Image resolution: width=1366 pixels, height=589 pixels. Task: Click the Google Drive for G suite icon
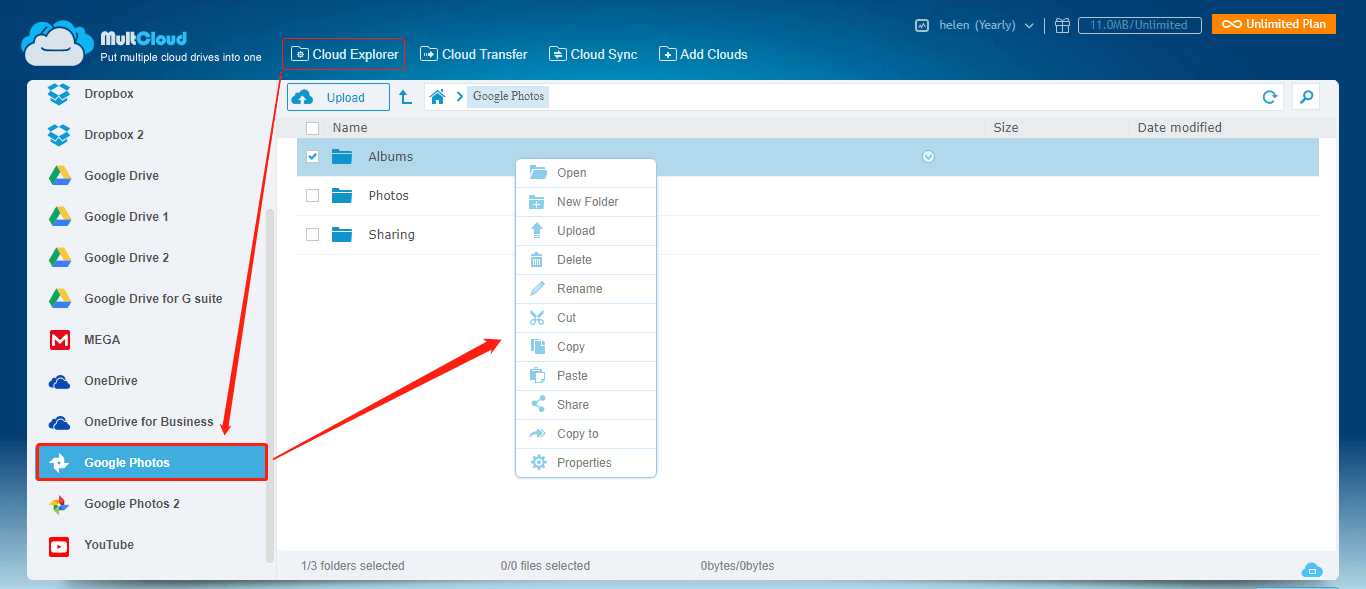[60, 299]
